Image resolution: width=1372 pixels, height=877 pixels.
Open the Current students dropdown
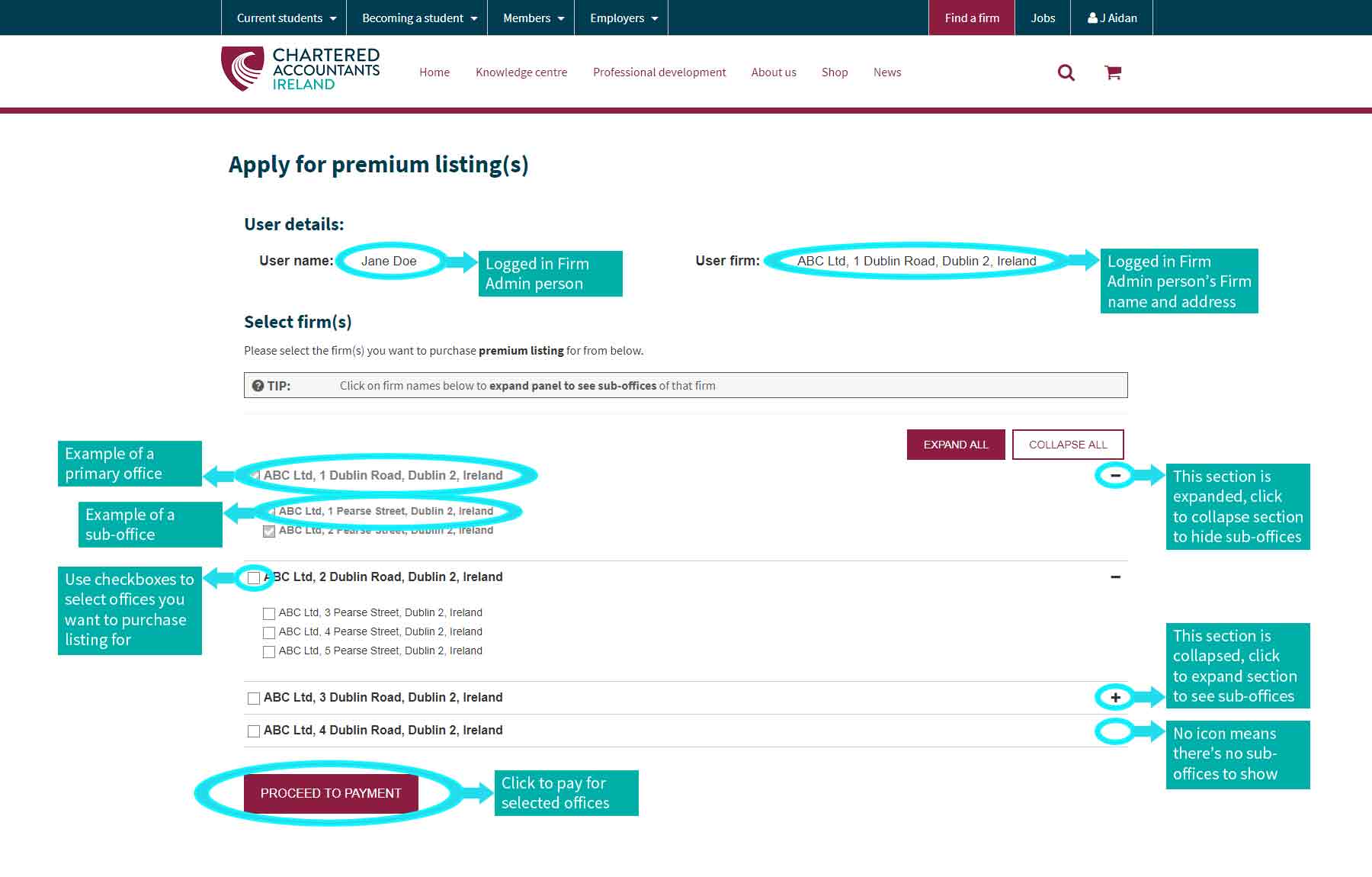pyautogui.click(x=285, y=18)
